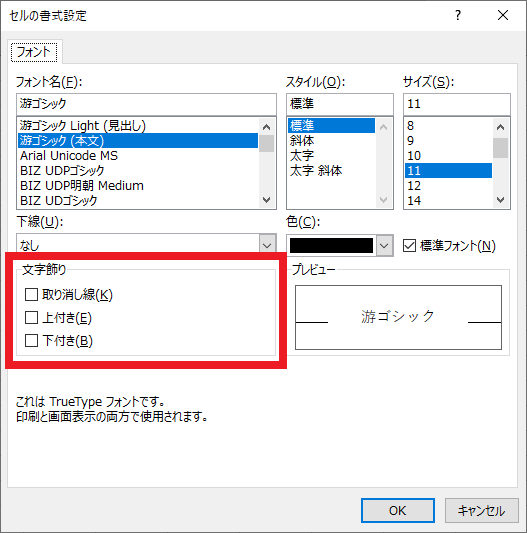
Task: Choose 太字 in the style list
Action: 302,156
